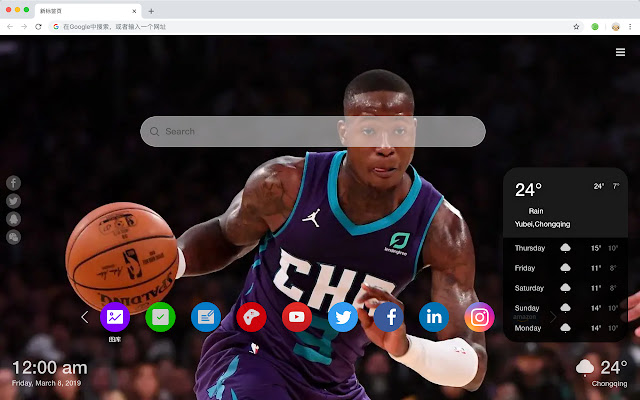Click the Twitter icon in left sidebar
Viewport: 640px width, 400px height.
[x=13, y=201]
